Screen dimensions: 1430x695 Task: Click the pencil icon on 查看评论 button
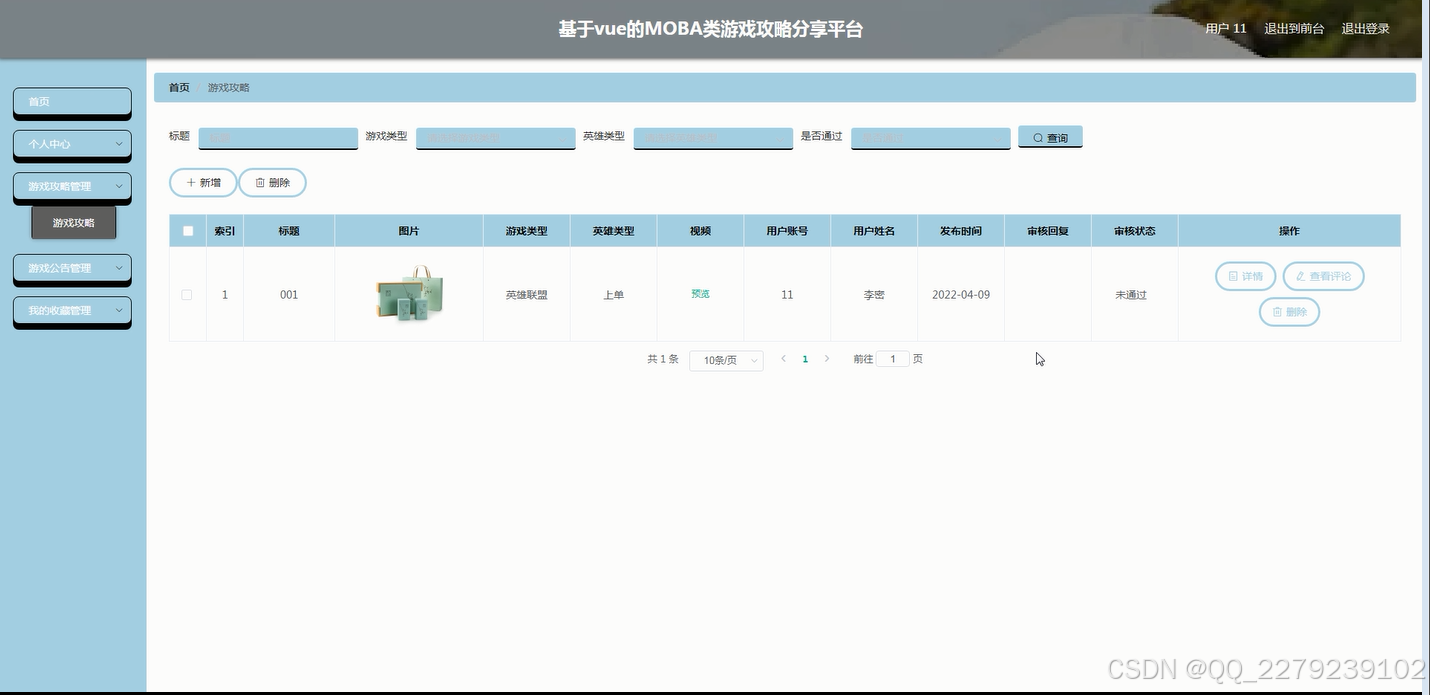(1302, 276)
